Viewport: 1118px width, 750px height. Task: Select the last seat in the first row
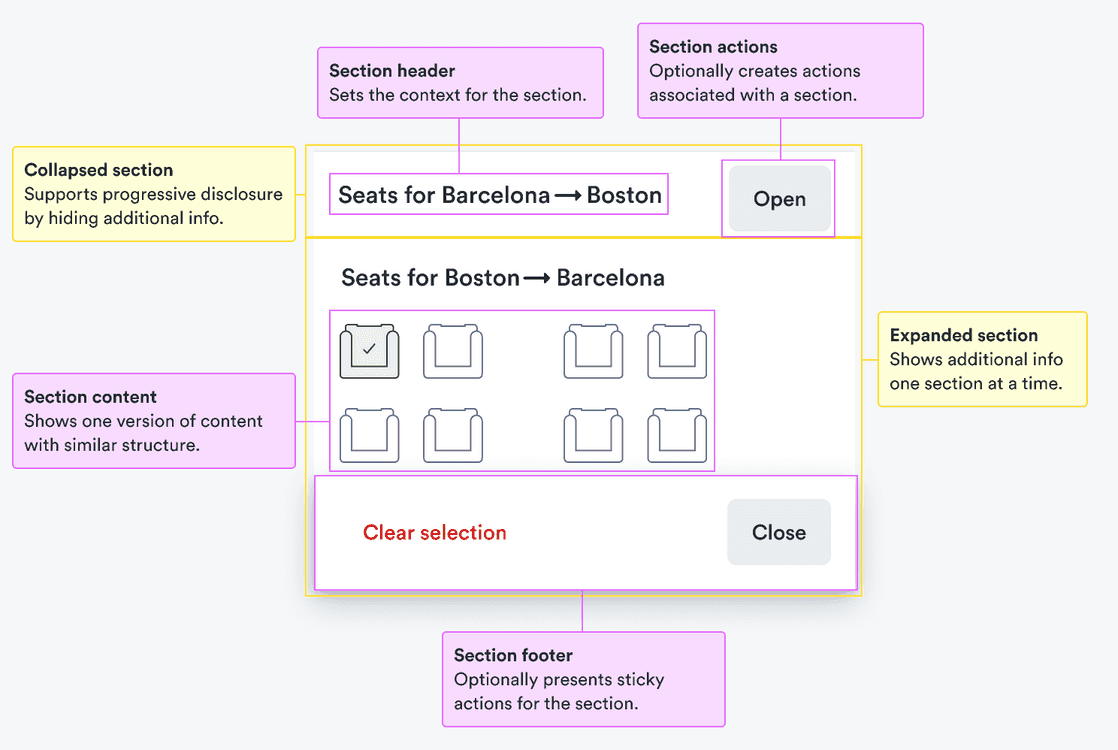point(677,351)
